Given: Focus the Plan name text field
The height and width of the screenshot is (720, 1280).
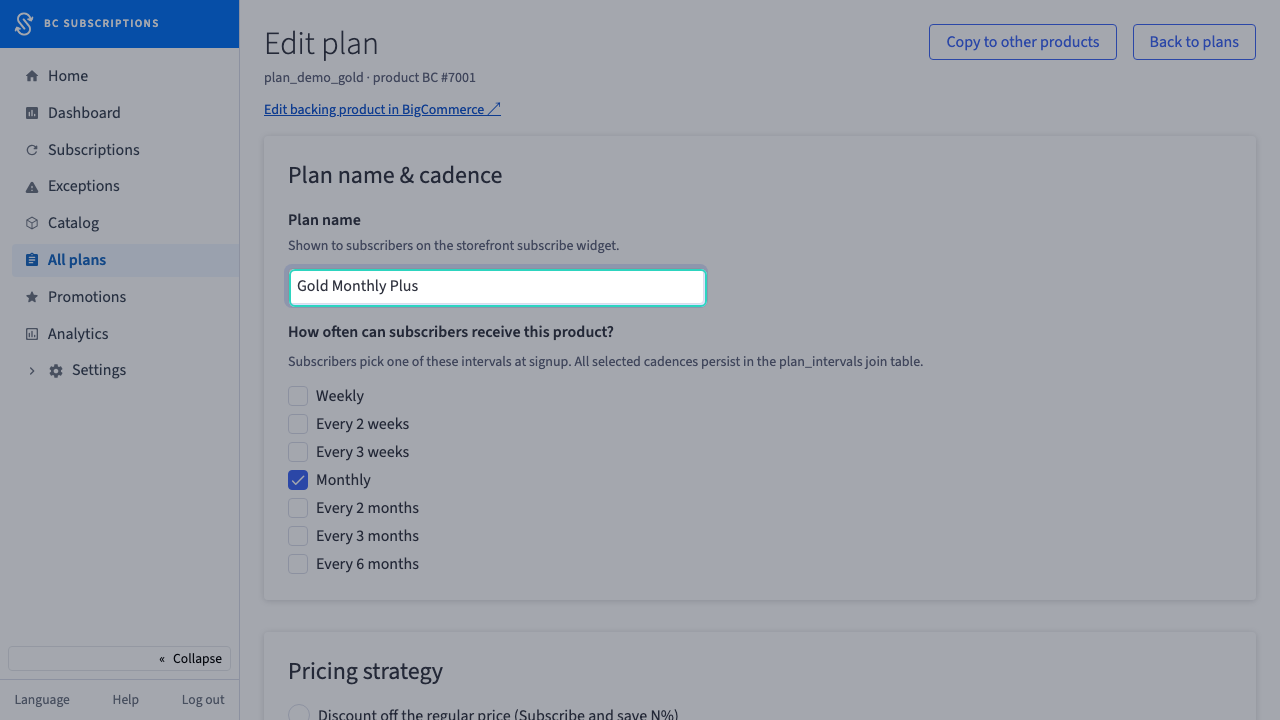Looking at the screenshot, I should 497,287.
